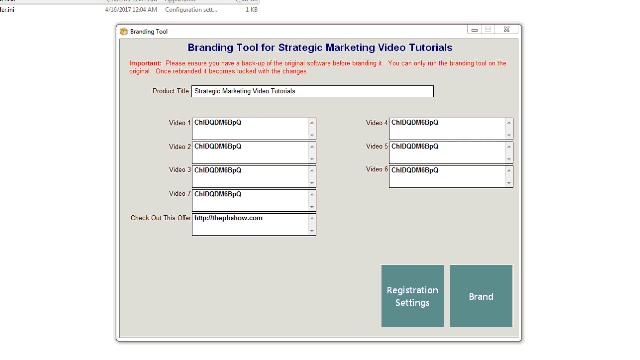Click Video 5 scroll up arrow
This screenshot has height=360, width=640.
pyautogui.click(x=509, y=147)
